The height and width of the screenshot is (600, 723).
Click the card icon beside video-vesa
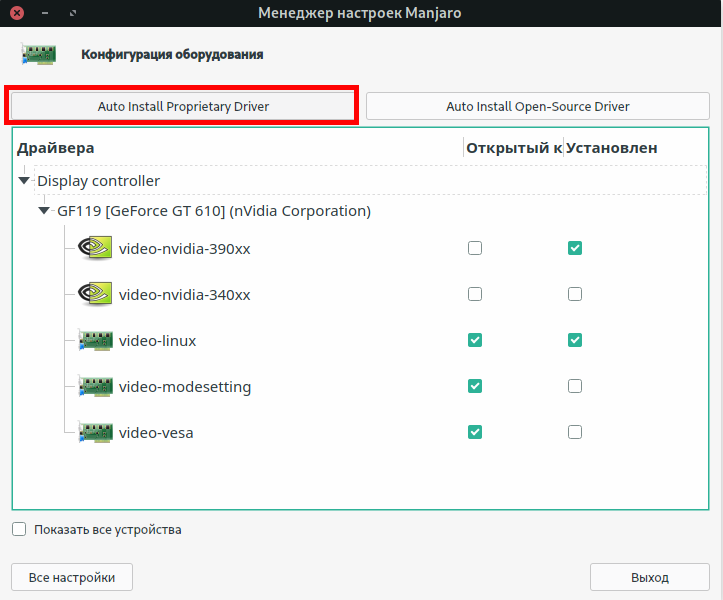pos(95,433)
